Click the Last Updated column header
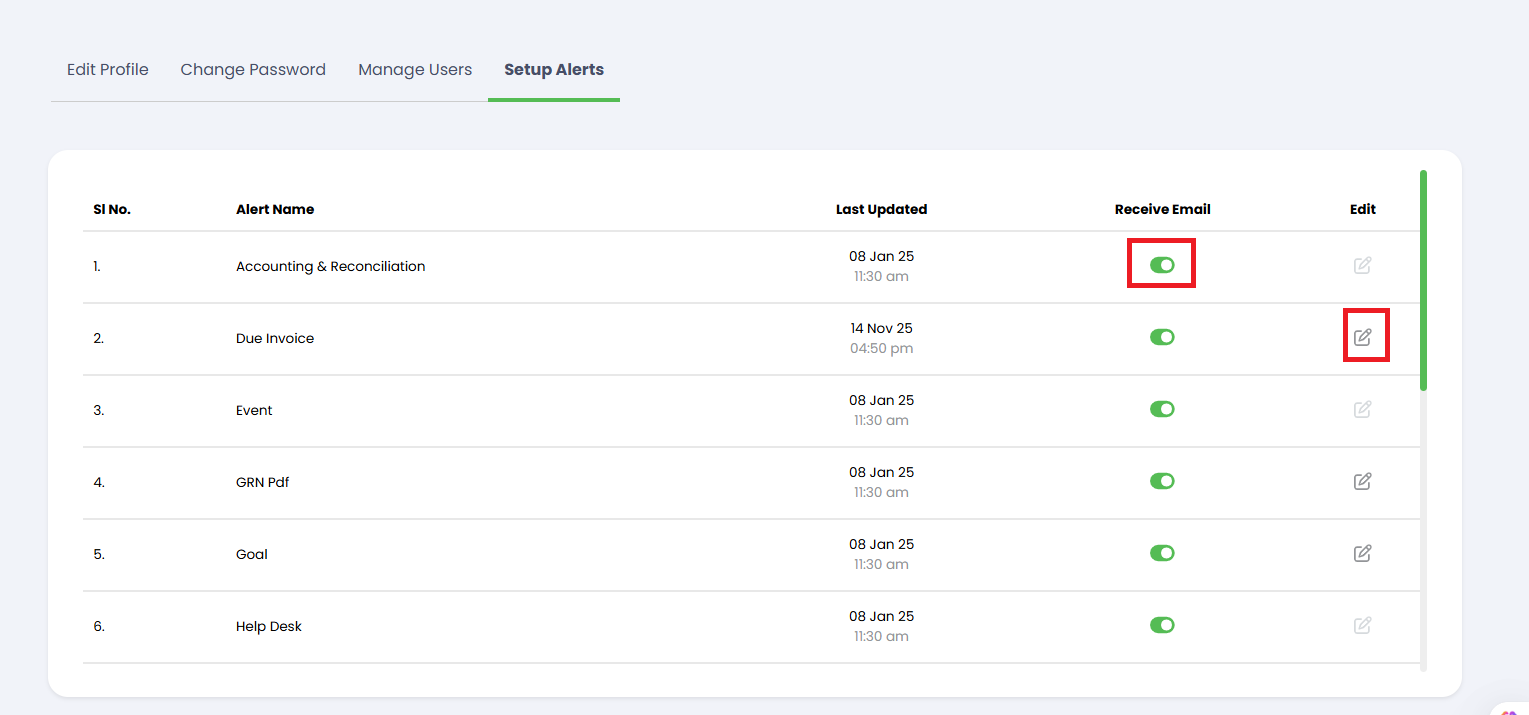 pos(881,209)
